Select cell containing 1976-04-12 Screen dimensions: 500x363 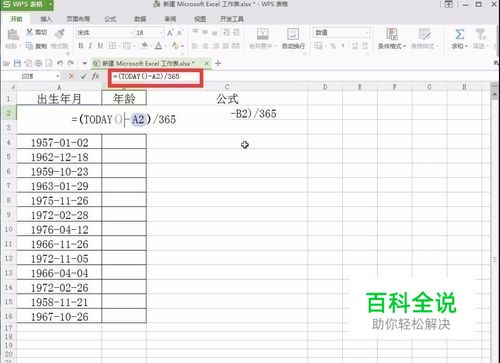click(x=59, y=229)
